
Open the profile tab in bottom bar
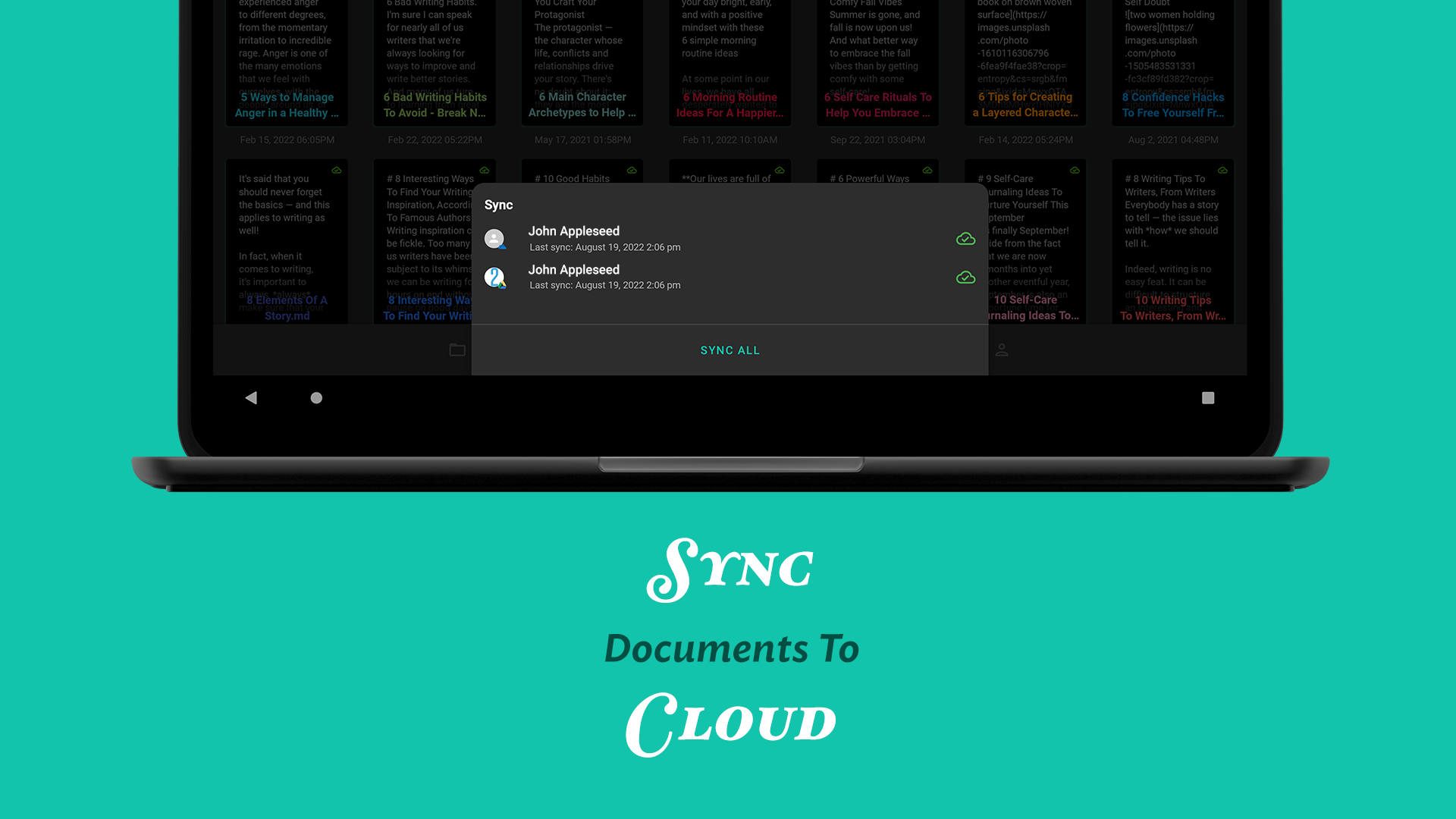tap(1002, 350)
